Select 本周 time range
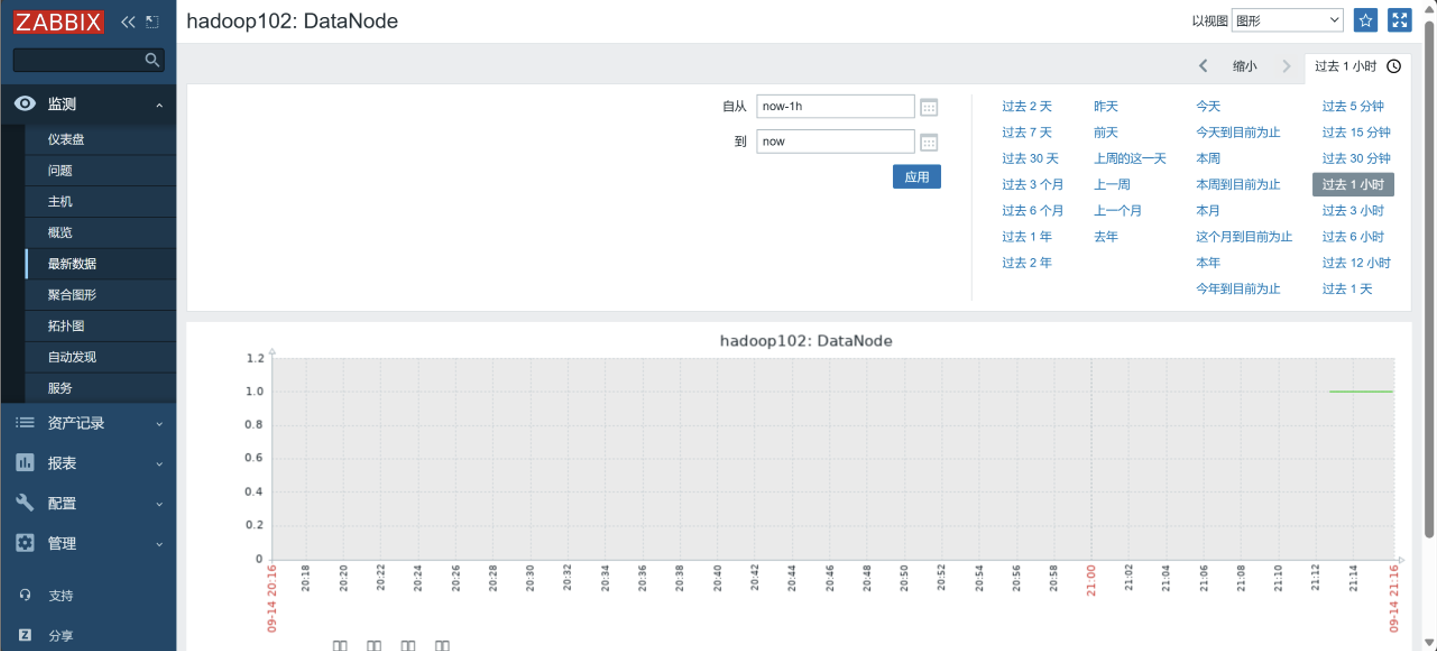Viewport: 1437px width, 651px height. (1208, 158)
